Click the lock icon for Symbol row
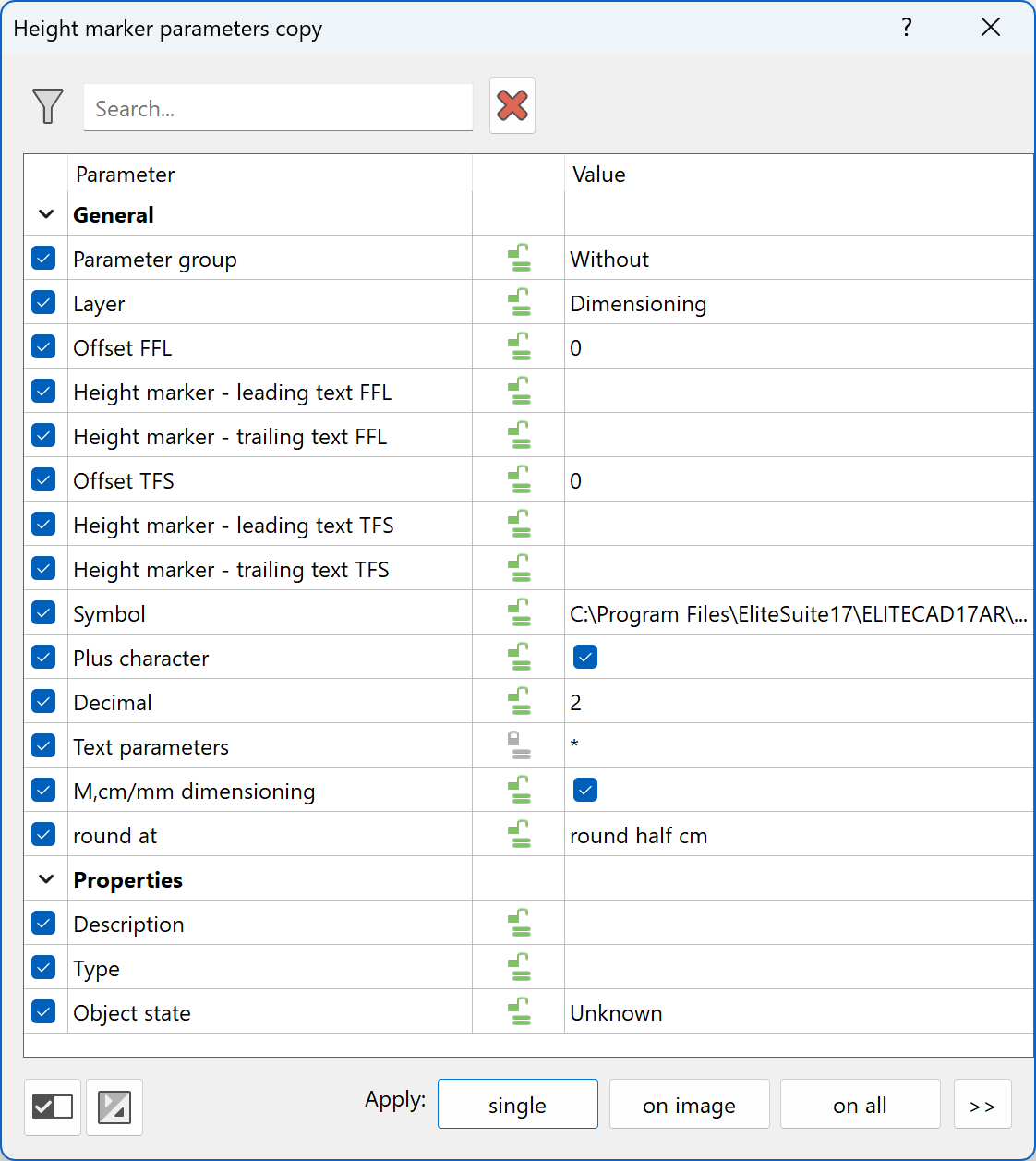Screen dimensions: 1036x1161 coord(520,613)
